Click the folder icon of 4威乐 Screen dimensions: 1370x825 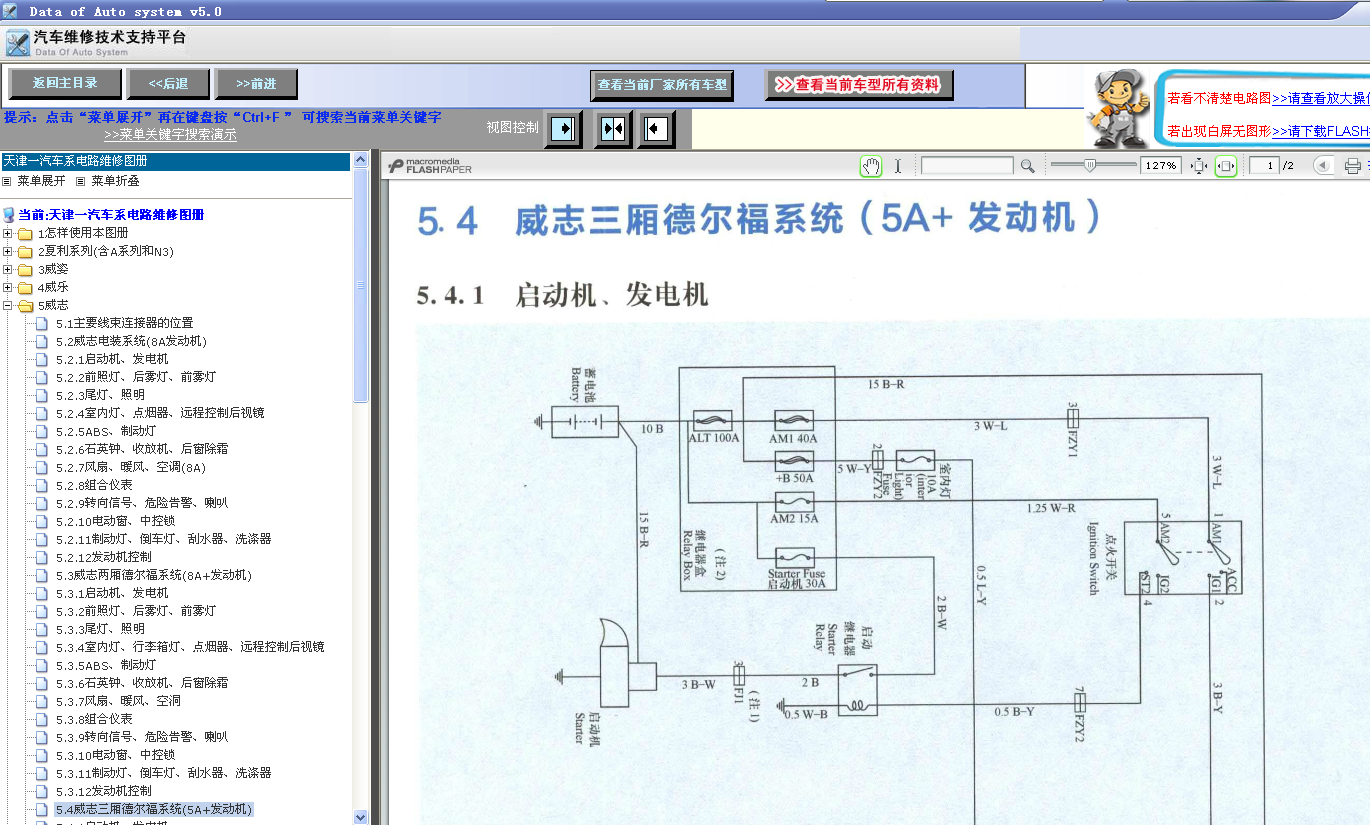pos(25,287)
